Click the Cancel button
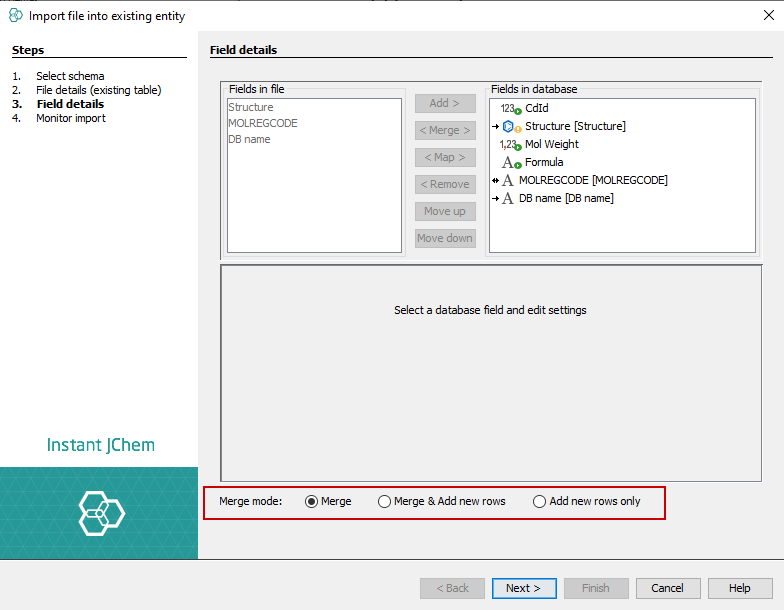 [x=667, y=588]
